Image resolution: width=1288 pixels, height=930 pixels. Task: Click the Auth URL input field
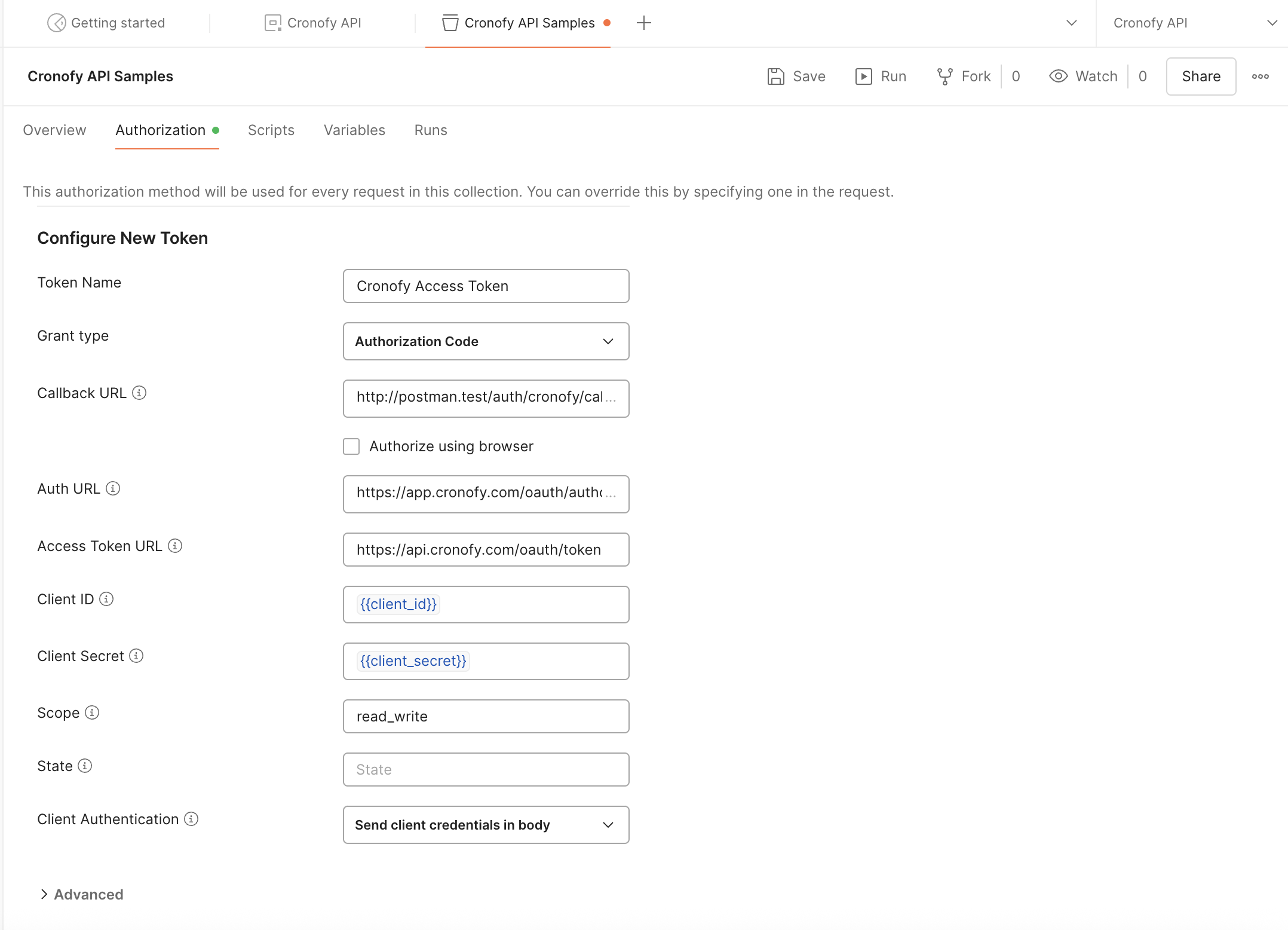(x=486, y=494)
